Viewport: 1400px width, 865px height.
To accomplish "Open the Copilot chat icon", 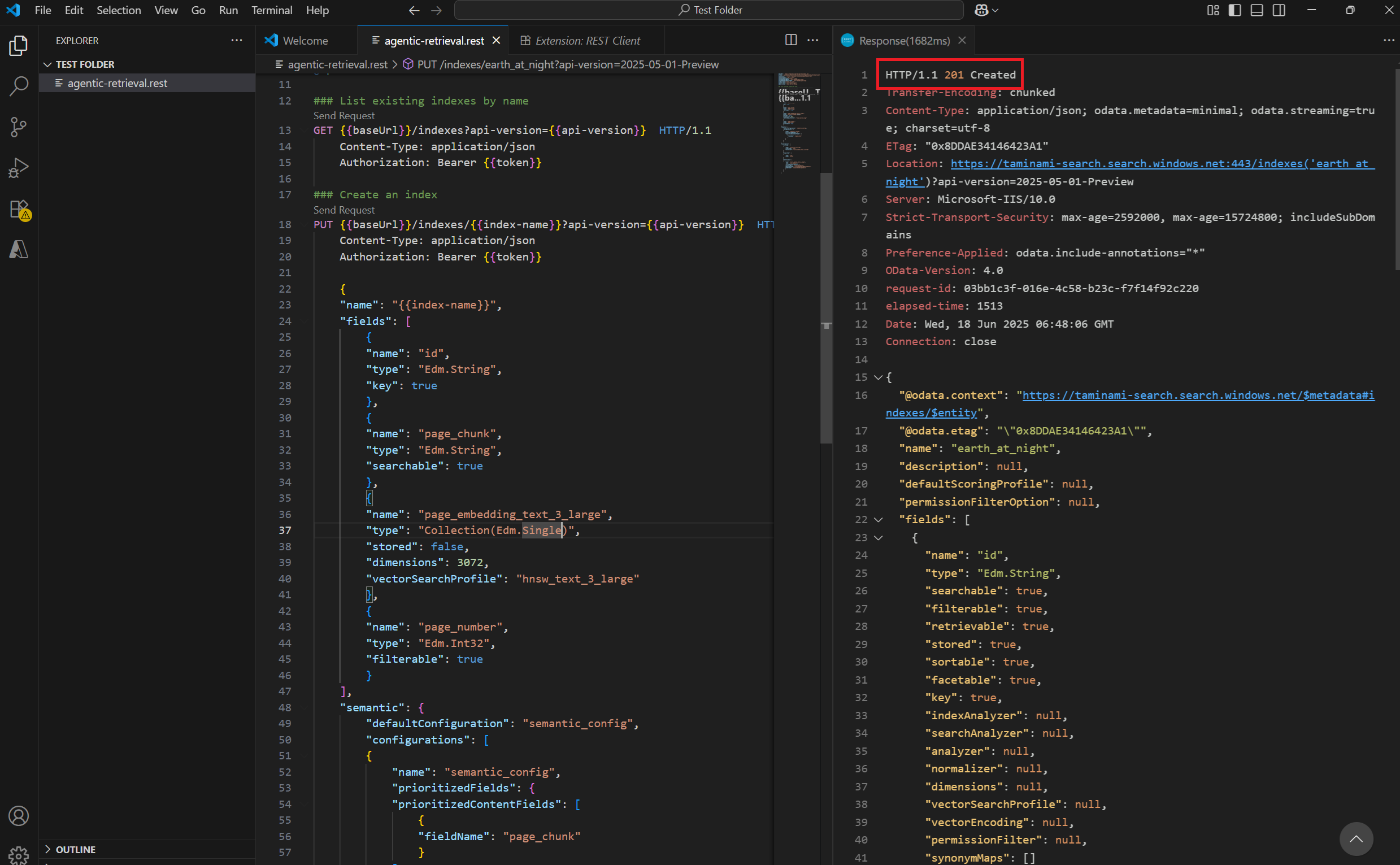I will [x=981, y=10].
